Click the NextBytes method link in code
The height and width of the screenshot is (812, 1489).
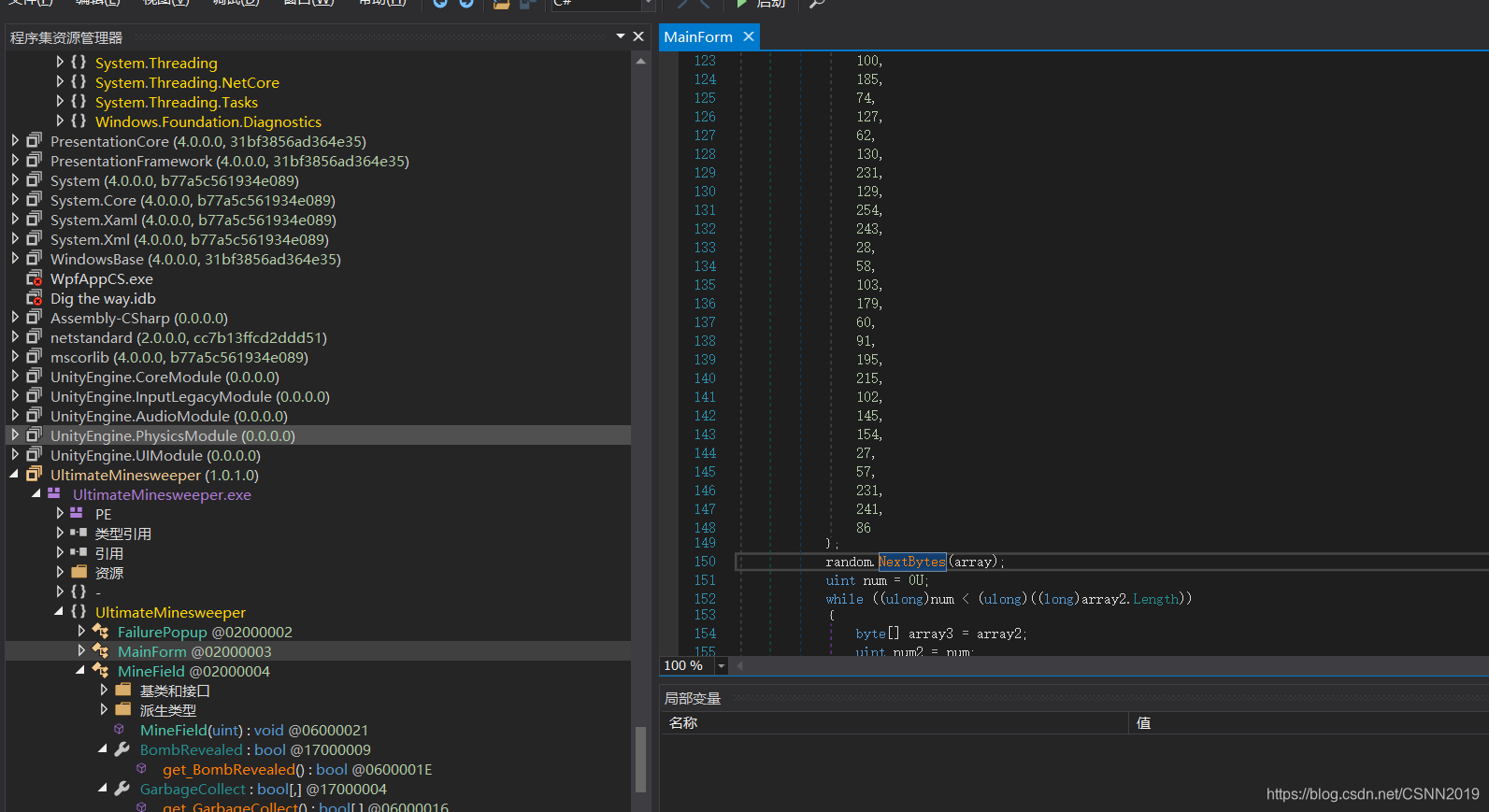tap(912, 562)
